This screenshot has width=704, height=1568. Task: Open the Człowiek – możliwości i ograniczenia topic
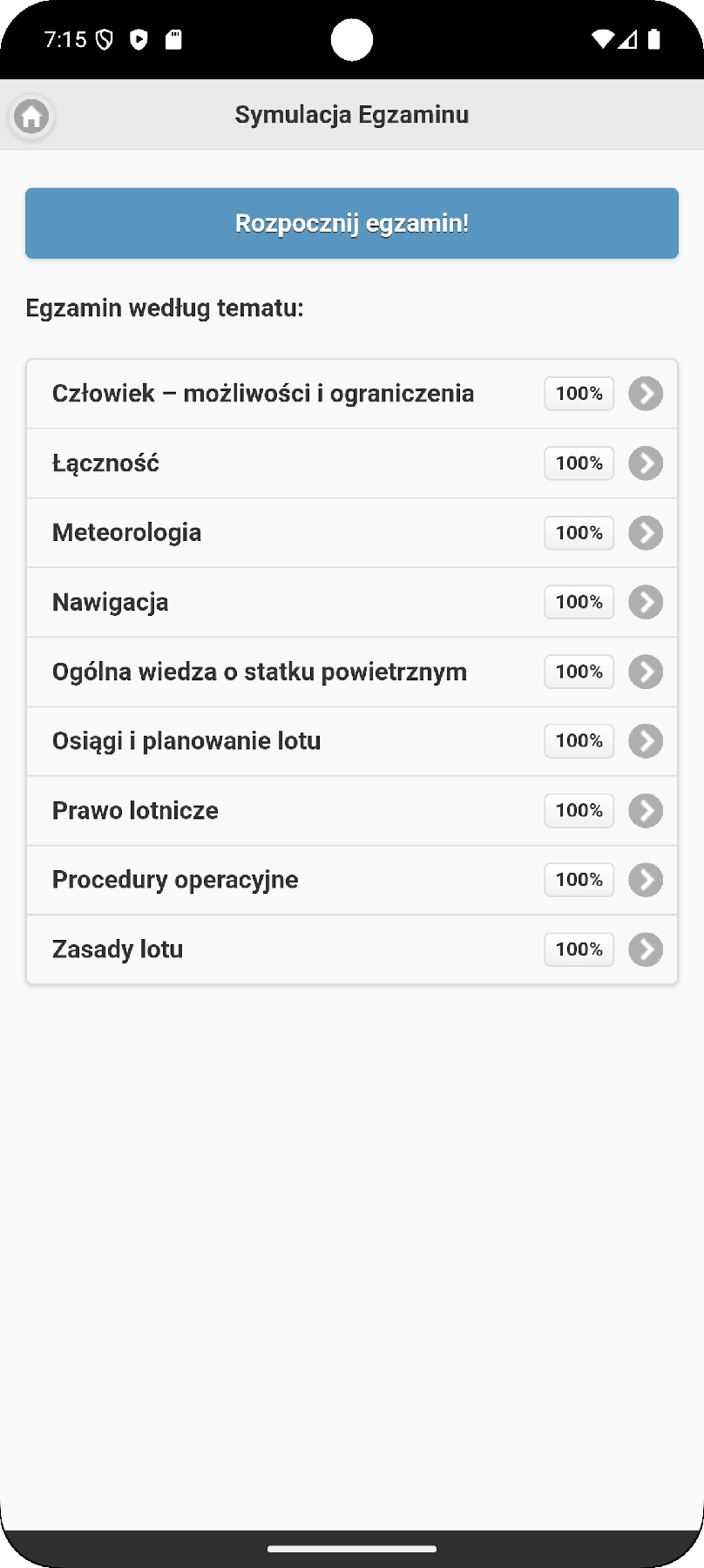pos(263,394)
